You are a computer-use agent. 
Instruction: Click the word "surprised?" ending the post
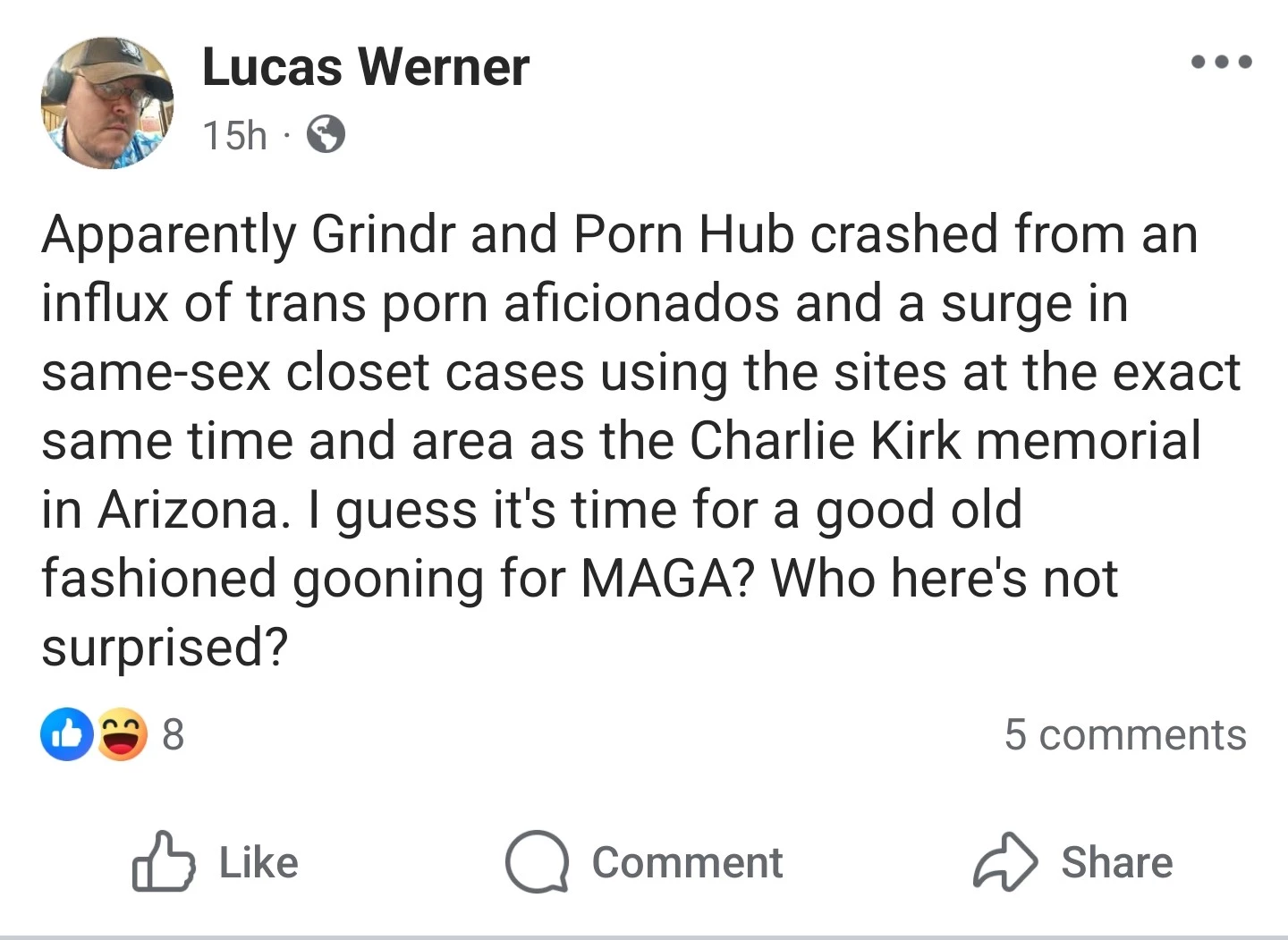click(165, 647)
